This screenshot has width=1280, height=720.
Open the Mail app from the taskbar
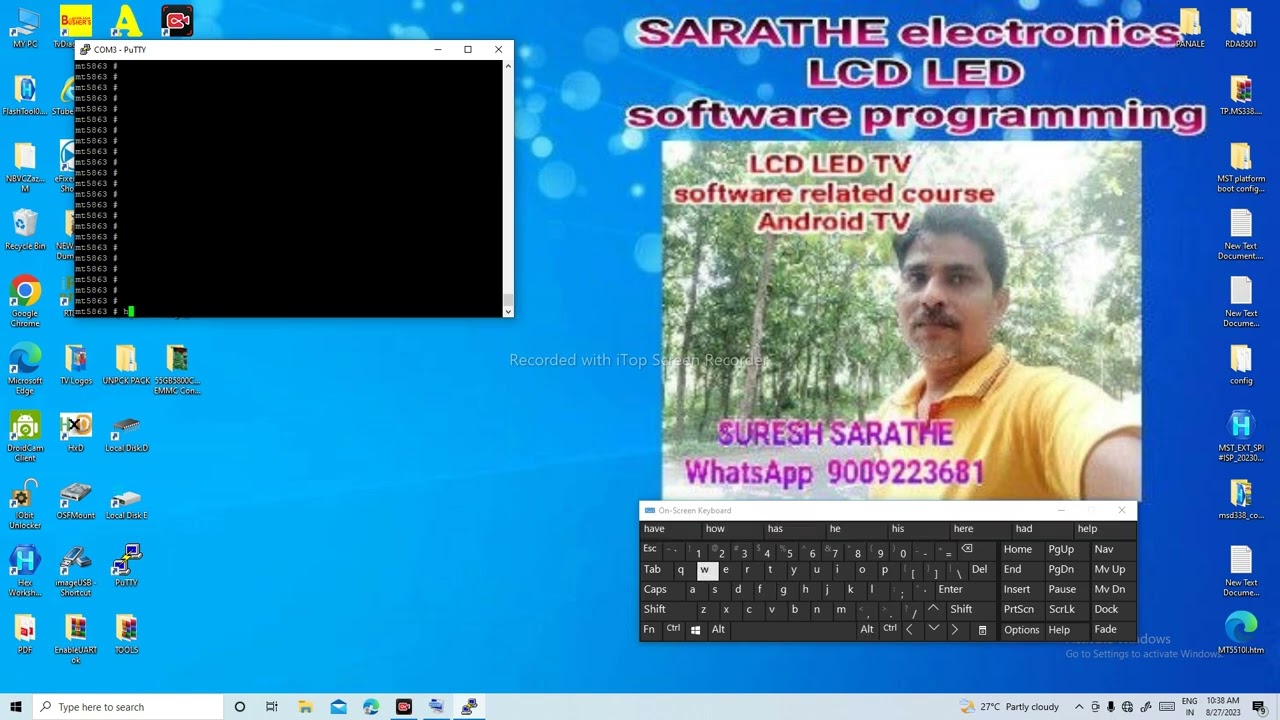coord(338,707)
